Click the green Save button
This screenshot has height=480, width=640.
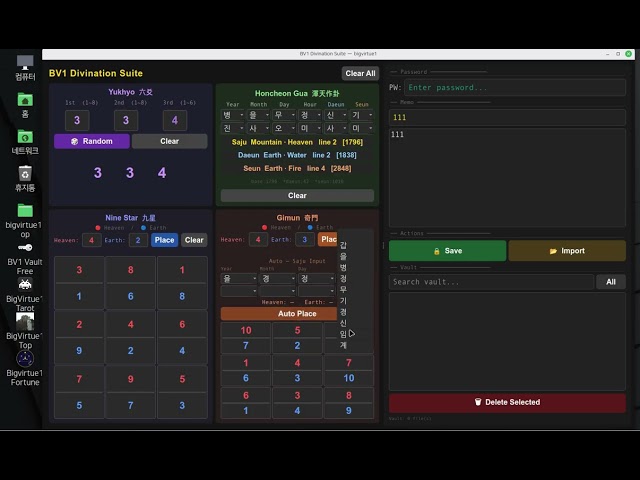coord(447,251)
